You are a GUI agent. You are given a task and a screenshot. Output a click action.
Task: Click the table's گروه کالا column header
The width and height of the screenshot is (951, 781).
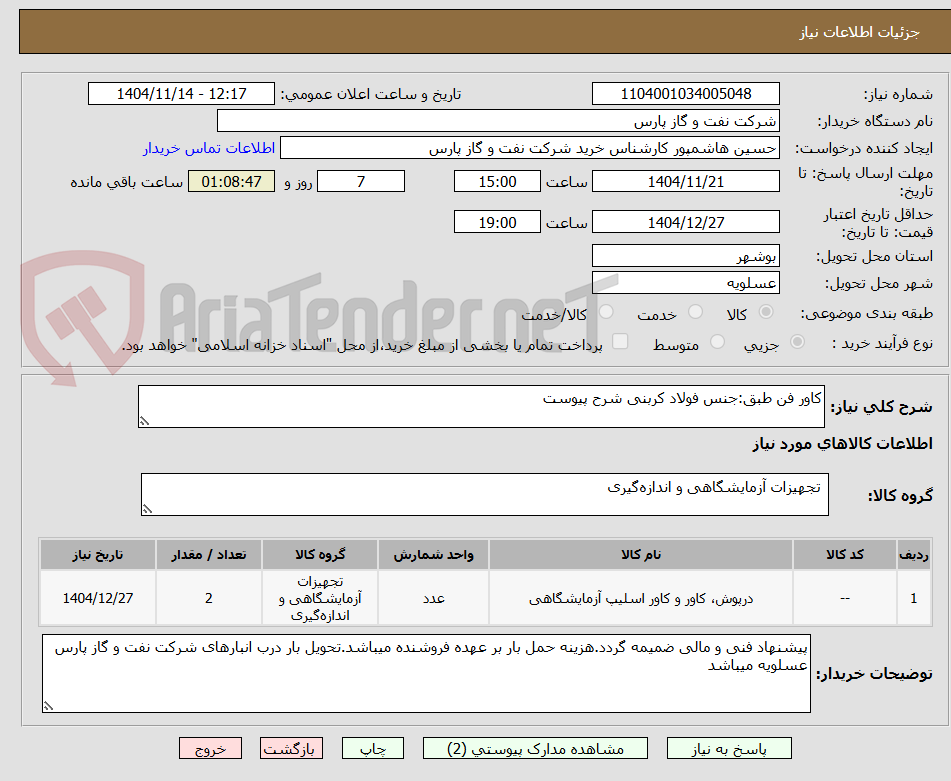tap(320, 555)
